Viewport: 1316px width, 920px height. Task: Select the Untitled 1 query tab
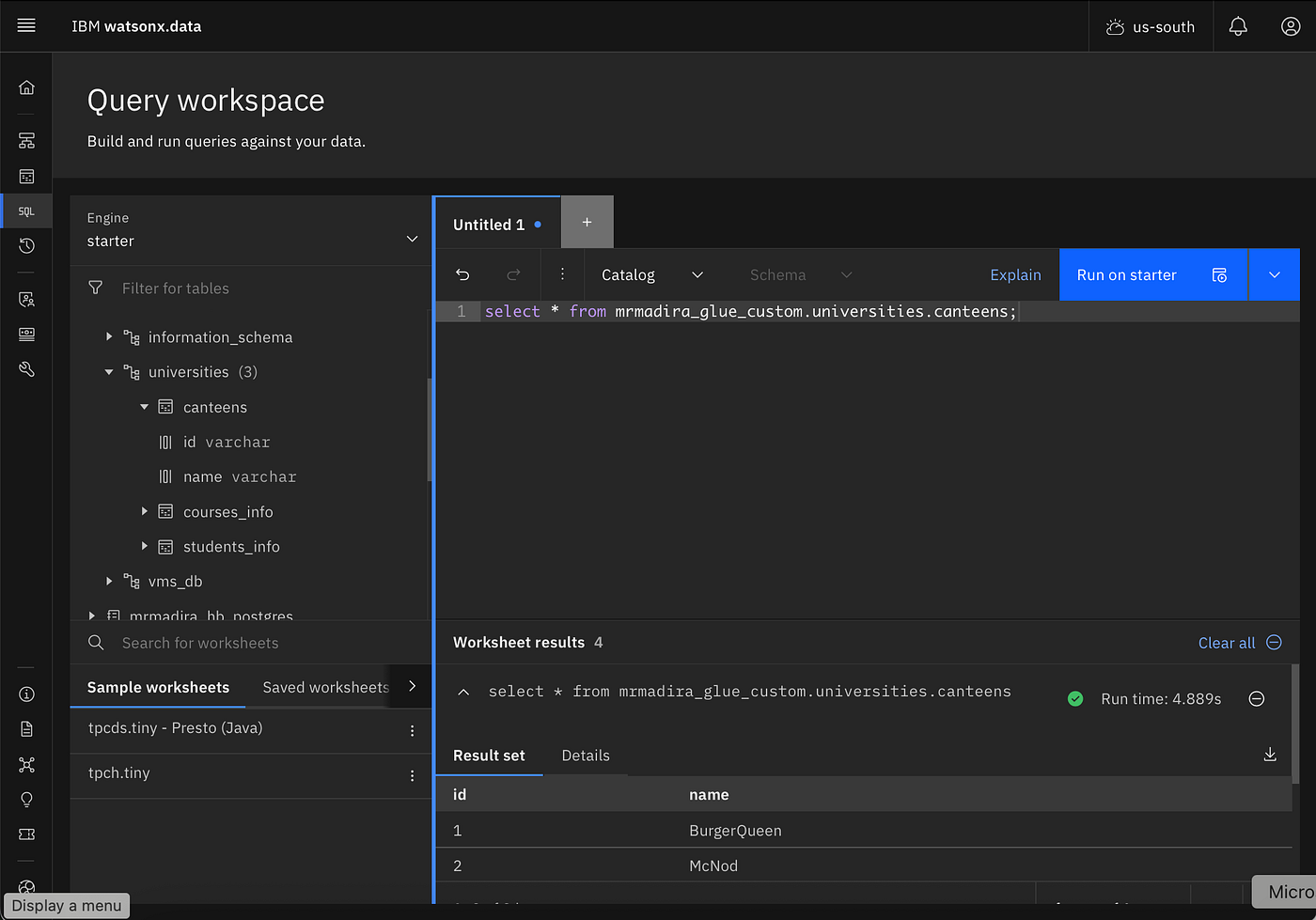click(x=497, y=224)
